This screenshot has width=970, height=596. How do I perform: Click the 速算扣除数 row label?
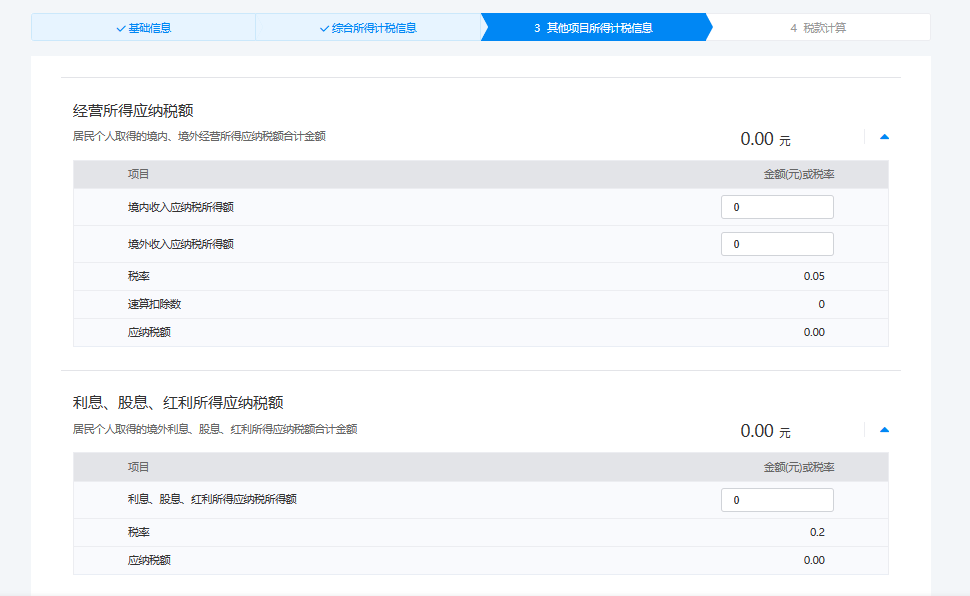tap(154, 304)
